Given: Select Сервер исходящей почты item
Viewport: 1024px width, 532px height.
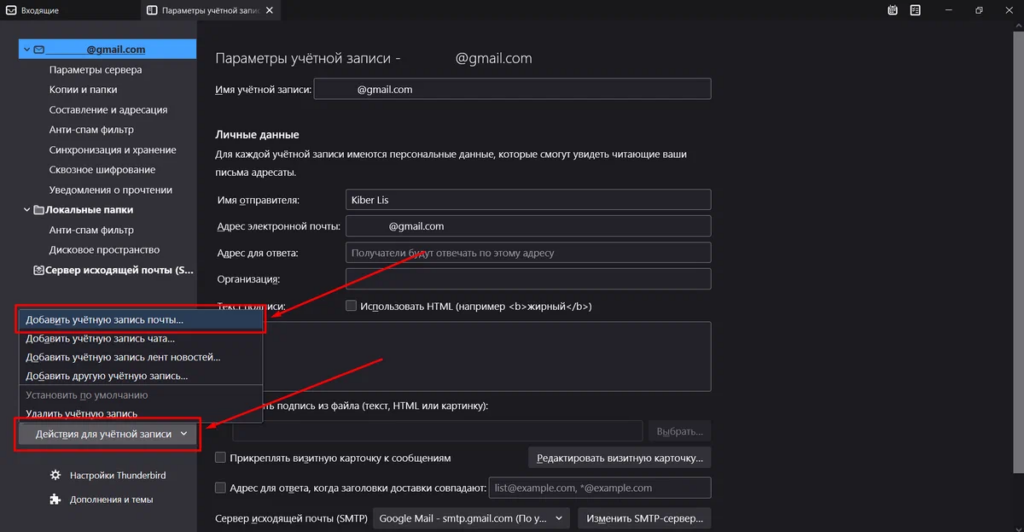Looking at the screenshot, I should click(x=119, y=270).
